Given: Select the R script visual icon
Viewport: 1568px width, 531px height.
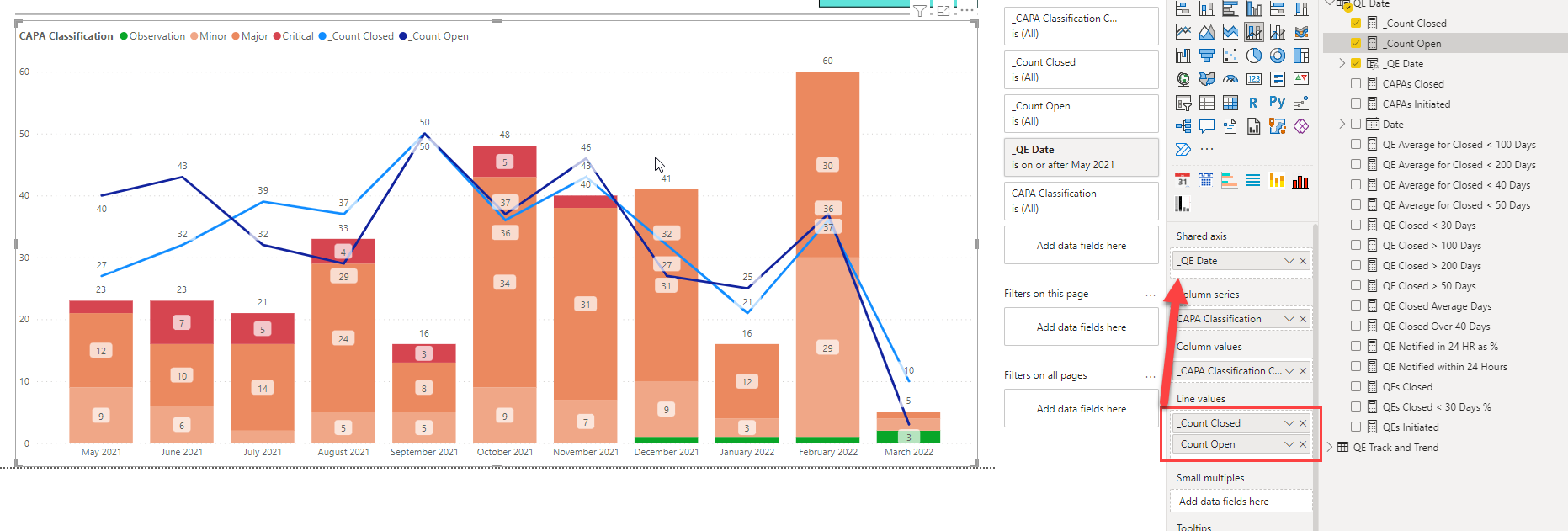Looking at the screenshot, I should 1254,103.
